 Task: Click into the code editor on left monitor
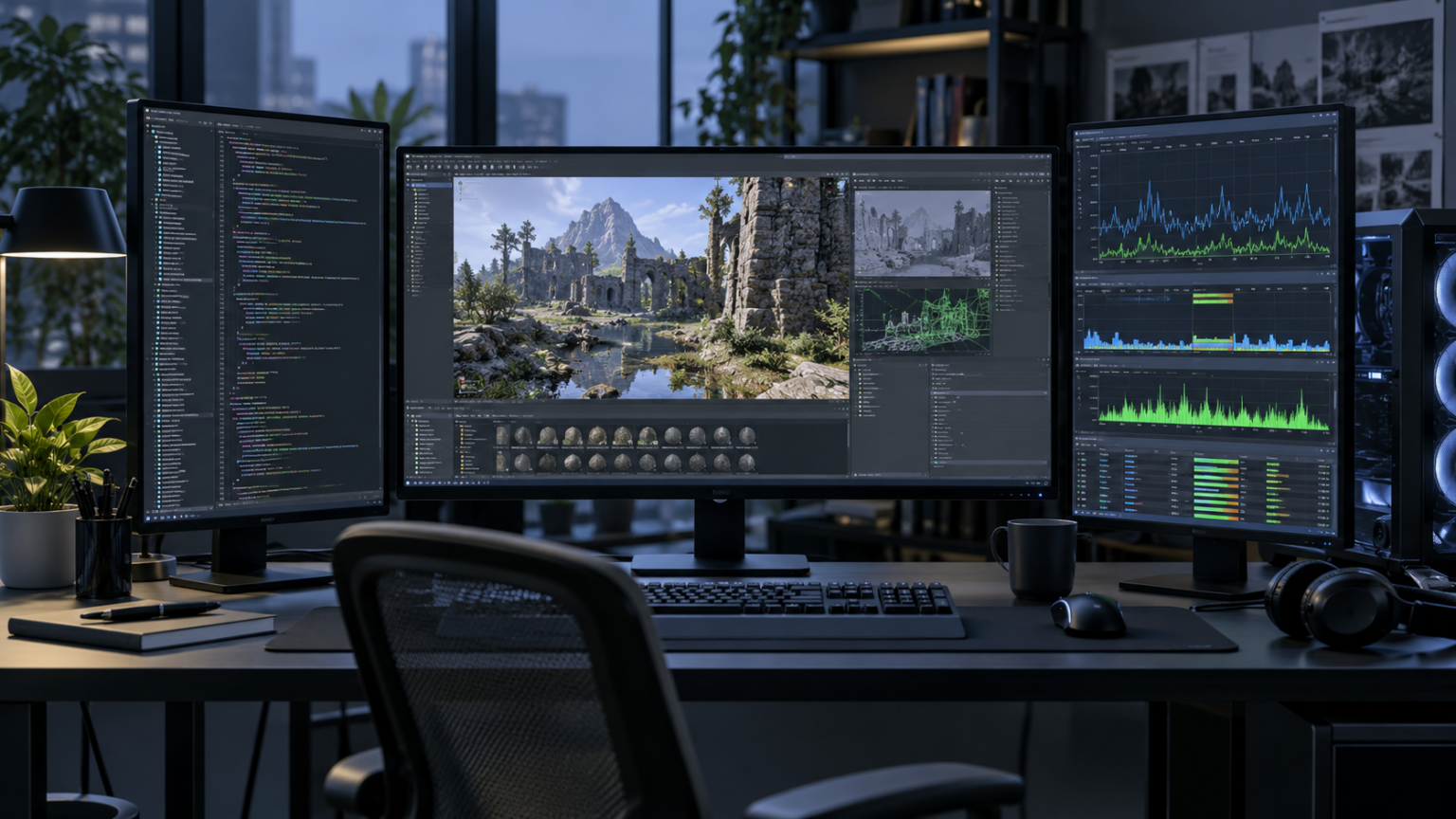pyautogui.click(x=299, y=313)
